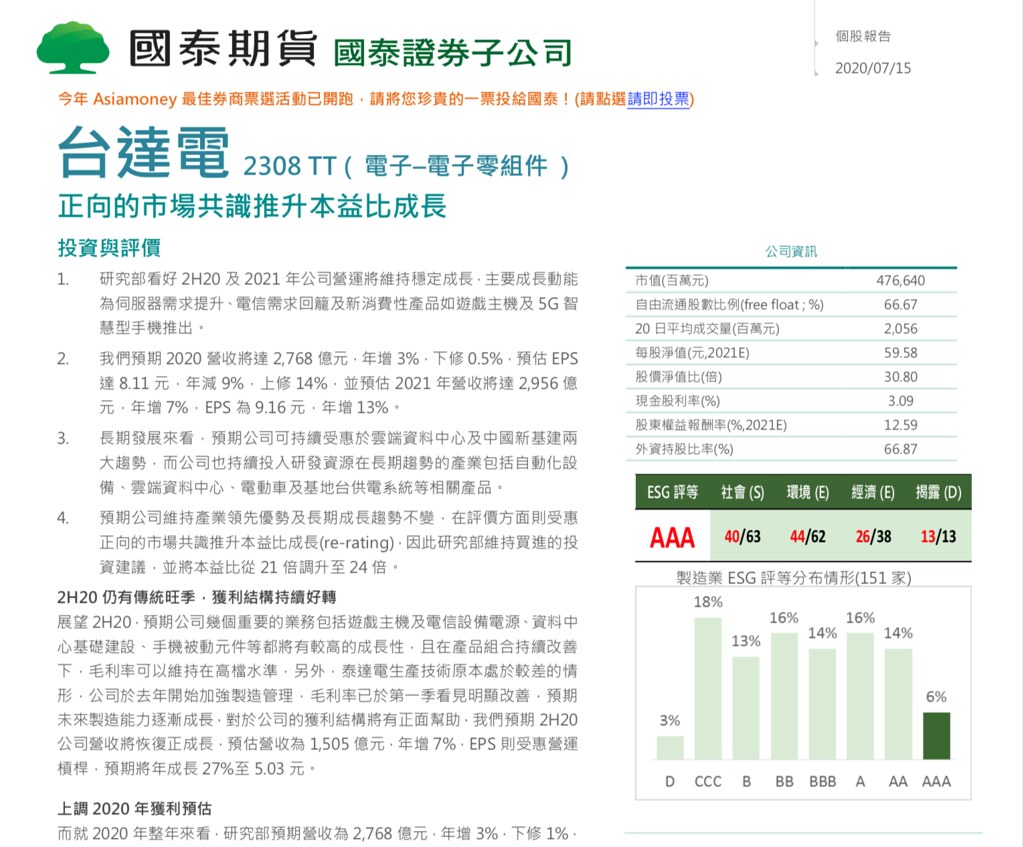
Task: Select the 環境 (E) column header
Action: click(808, 492)
